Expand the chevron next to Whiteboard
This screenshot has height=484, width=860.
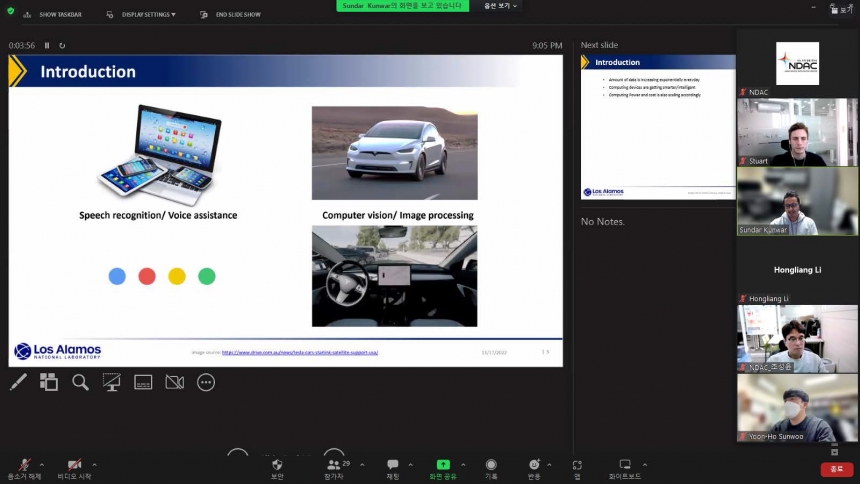tap(644, 465)
